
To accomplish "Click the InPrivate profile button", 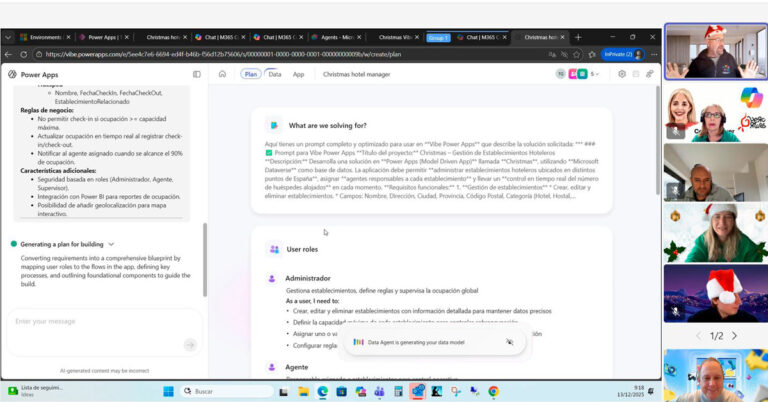I will 623,54.
